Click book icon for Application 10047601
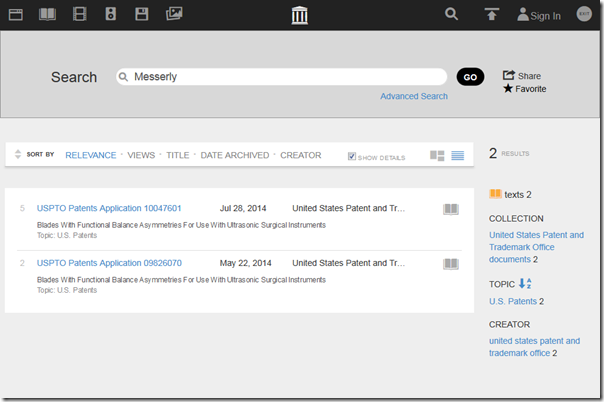604x402 pixels. (x=451, y=209)
